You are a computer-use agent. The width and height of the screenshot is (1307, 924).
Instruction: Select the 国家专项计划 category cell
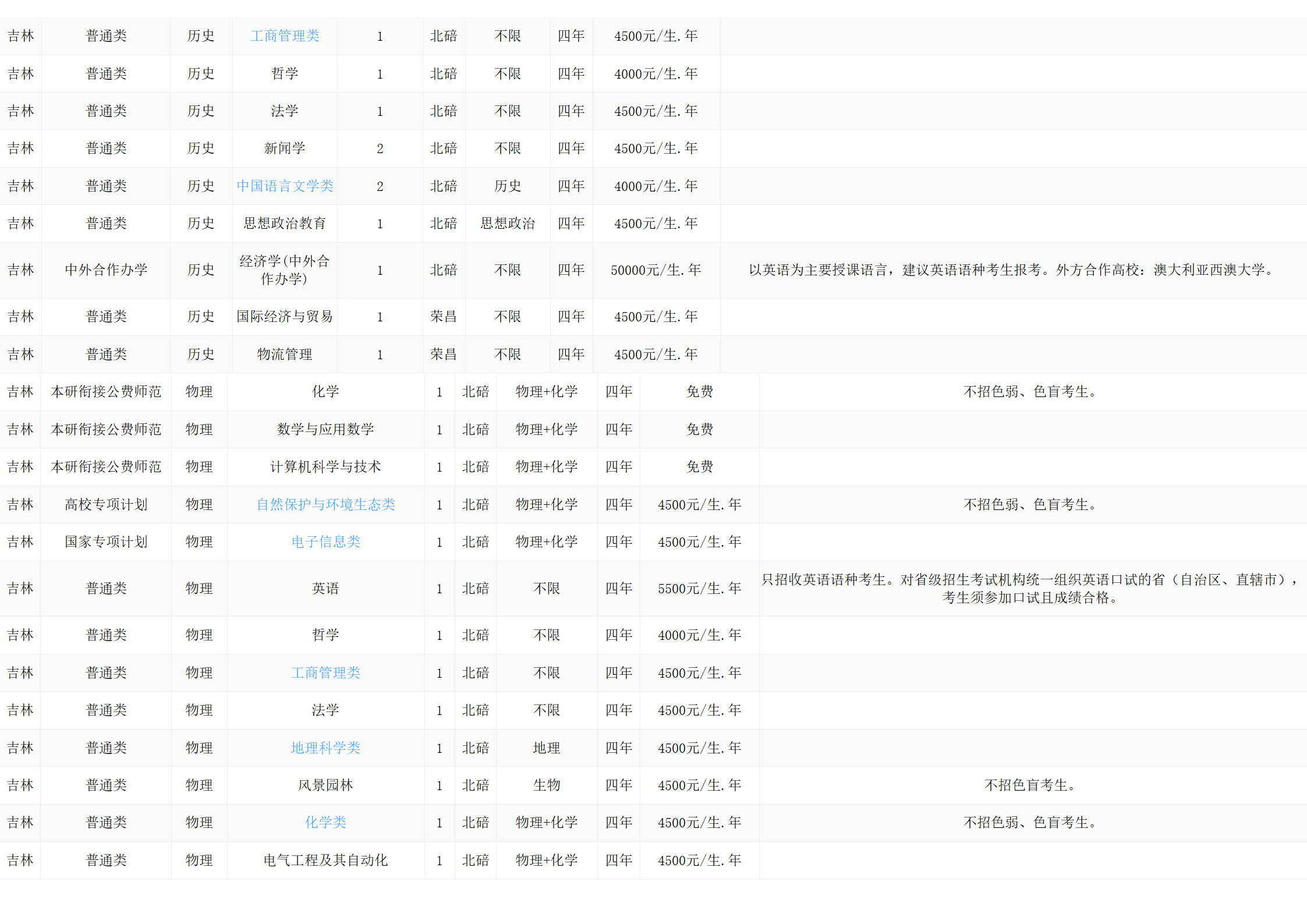[106, 542]
